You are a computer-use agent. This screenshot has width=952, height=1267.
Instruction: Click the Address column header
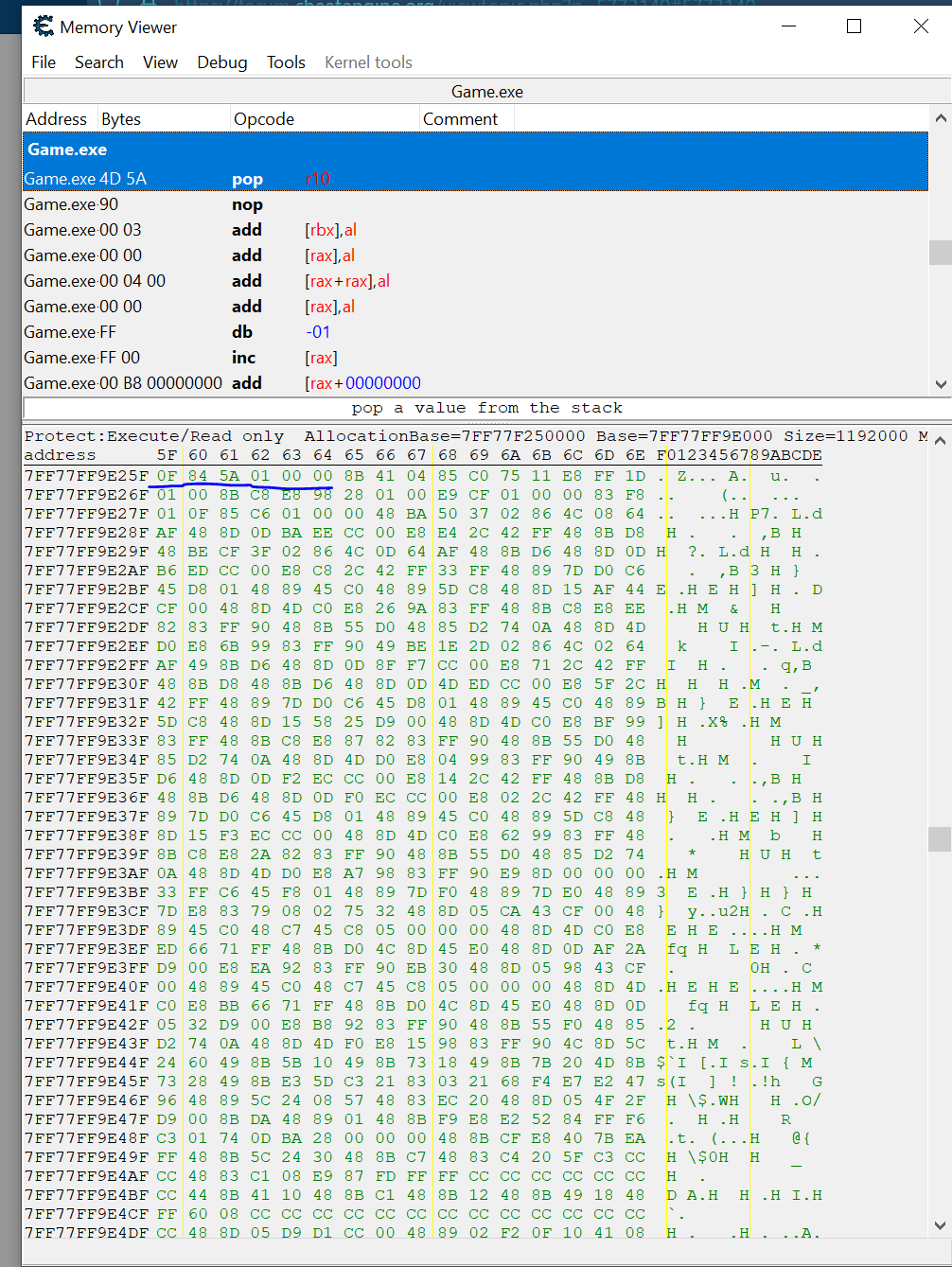(x=57, y=119)
